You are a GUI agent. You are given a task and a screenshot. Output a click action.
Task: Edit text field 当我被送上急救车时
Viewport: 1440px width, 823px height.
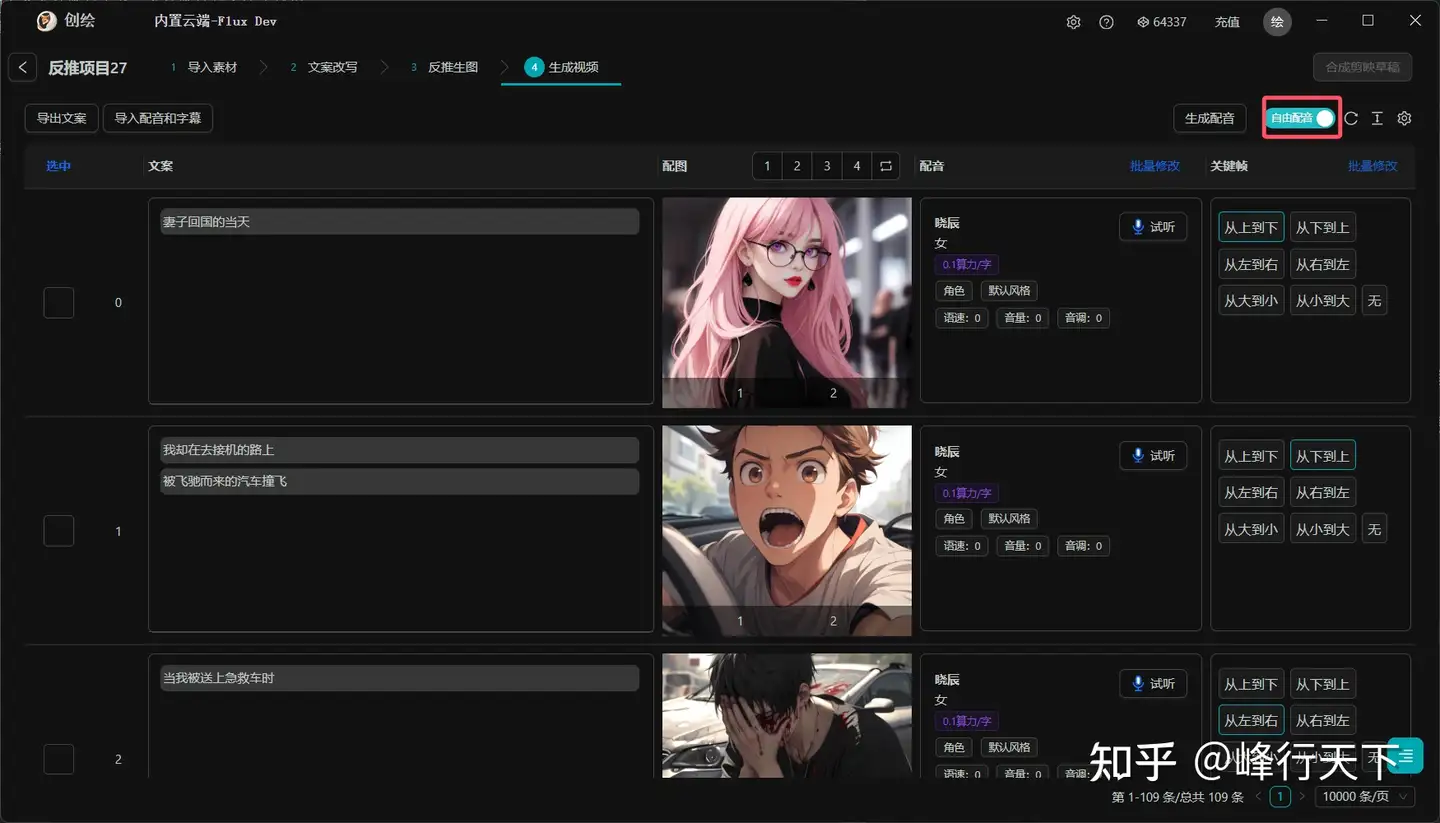[399, 678]
